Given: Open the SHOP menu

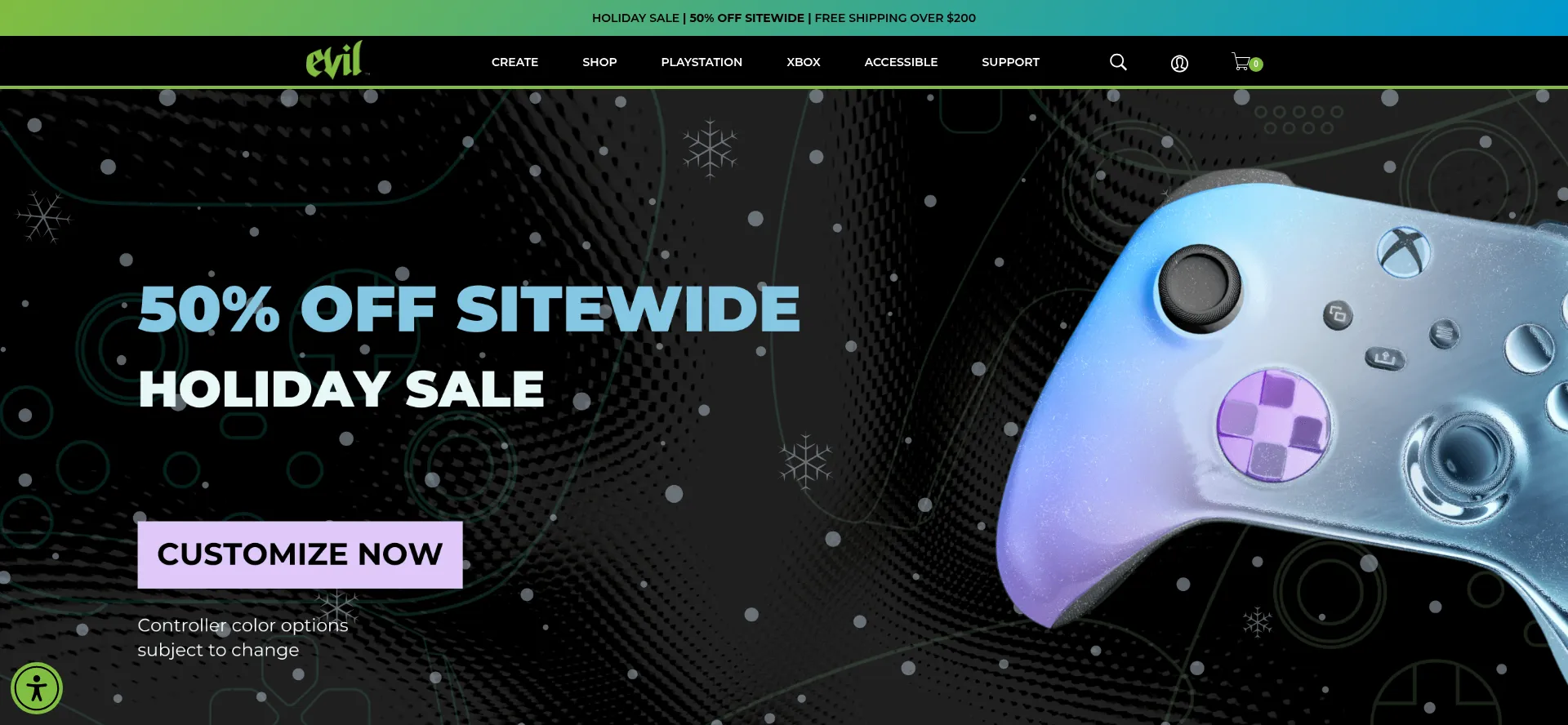Looking at the screenshot, I should [x=599, y=62].
